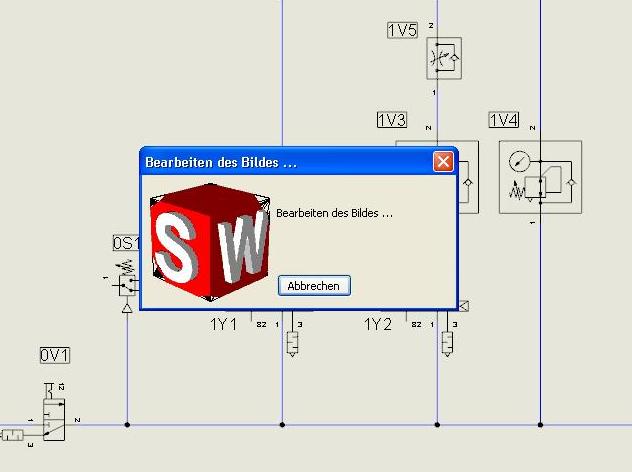Click the silencer under 1Y1 port 3

pyautogui.click(x=293, y=344)
